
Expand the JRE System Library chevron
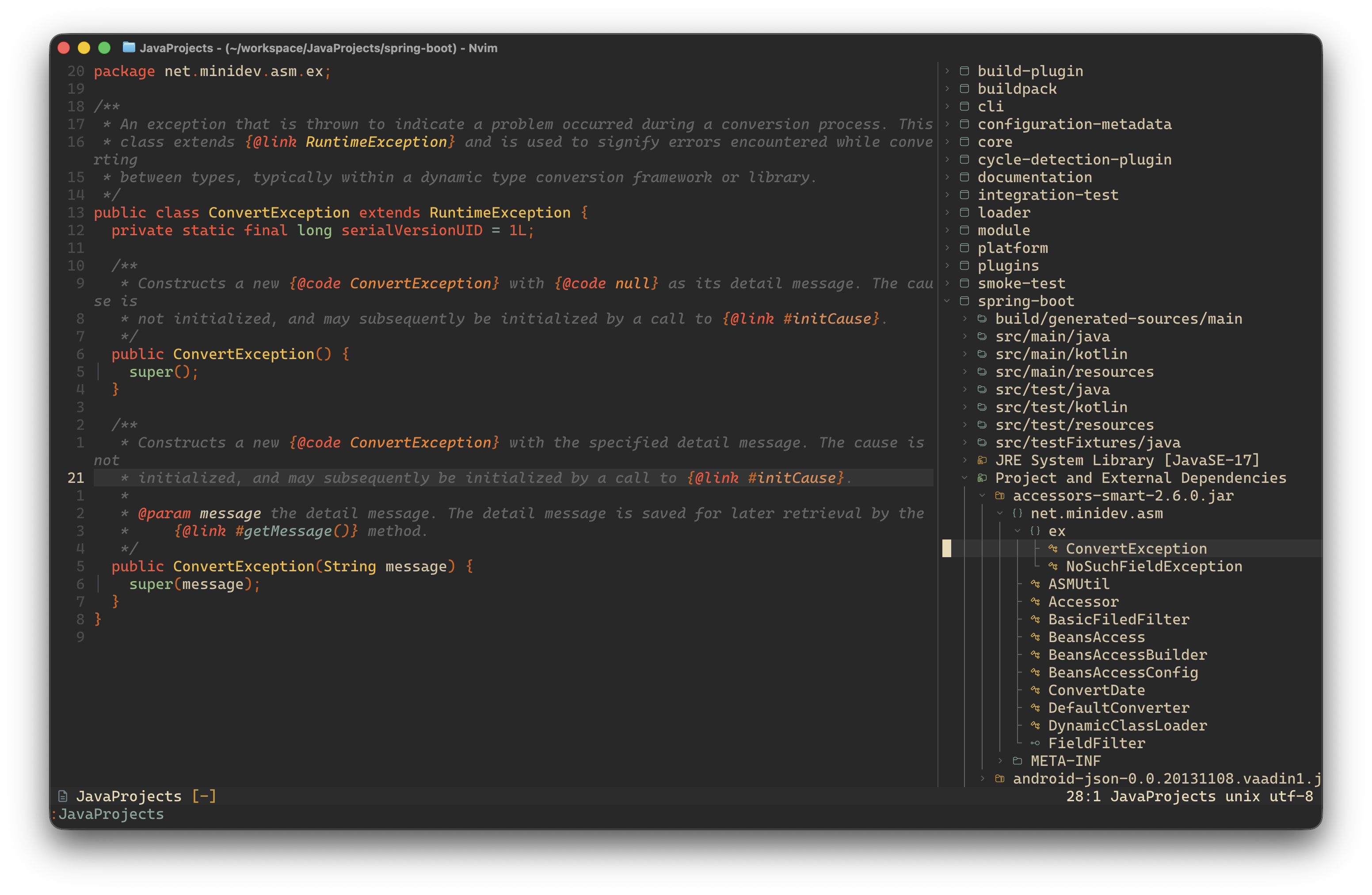click(x=964, y=460)
